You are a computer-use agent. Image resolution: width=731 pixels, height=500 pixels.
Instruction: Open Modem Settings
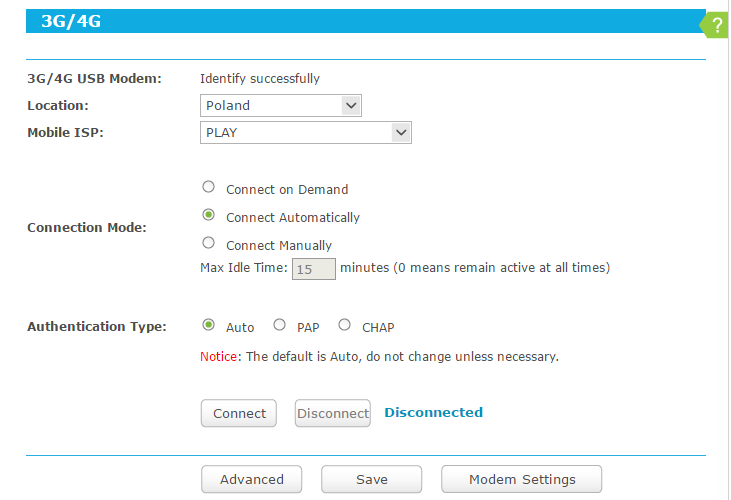tap(521, 480)
